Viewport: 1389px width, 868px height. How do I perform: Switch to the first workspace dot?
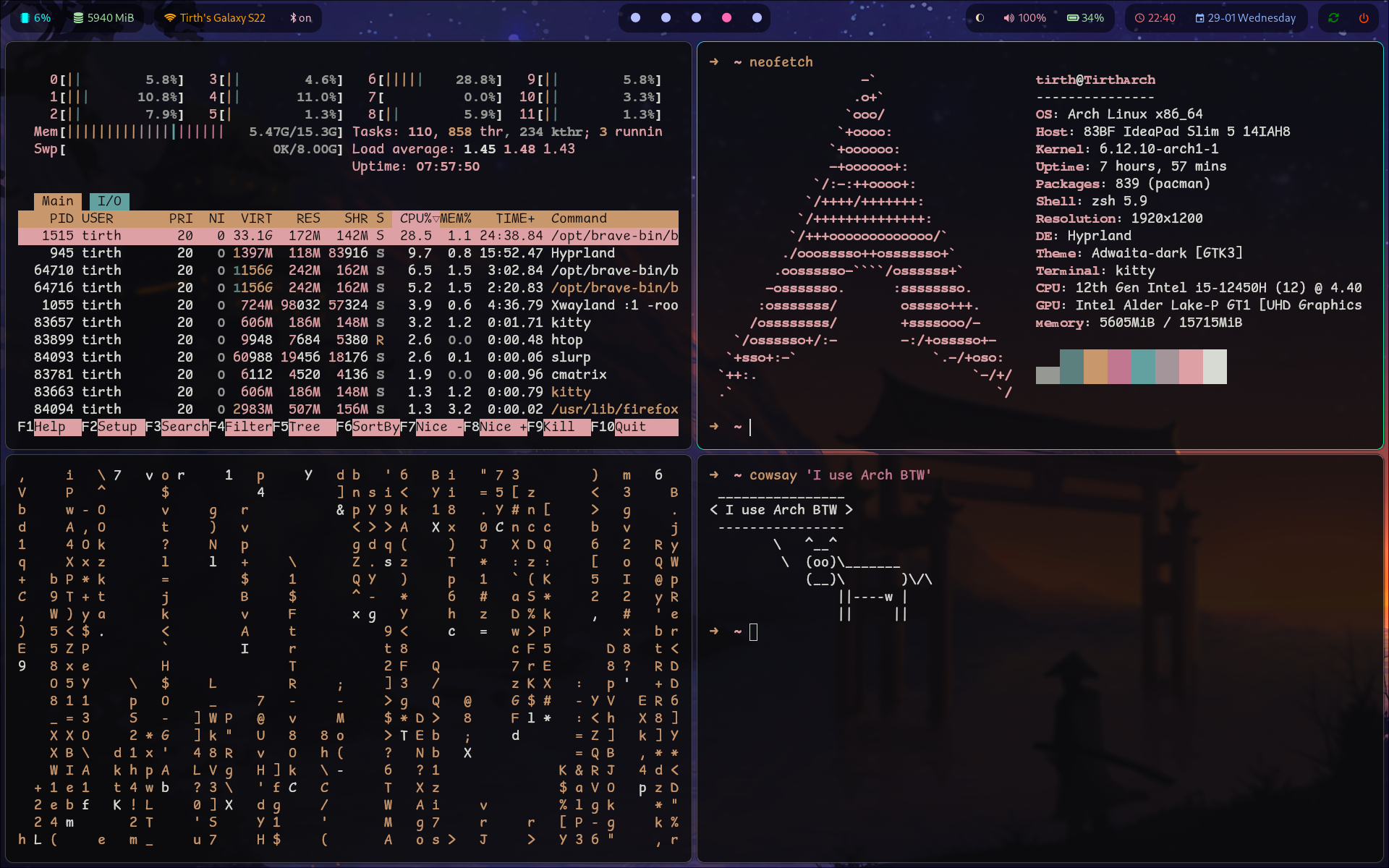pyautogui.click(x=635, y=18)
